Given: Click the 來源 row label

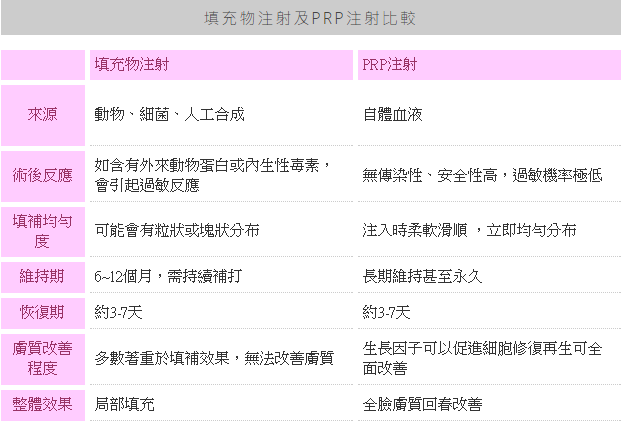Looking at the screenshot, I should point(43,115).
